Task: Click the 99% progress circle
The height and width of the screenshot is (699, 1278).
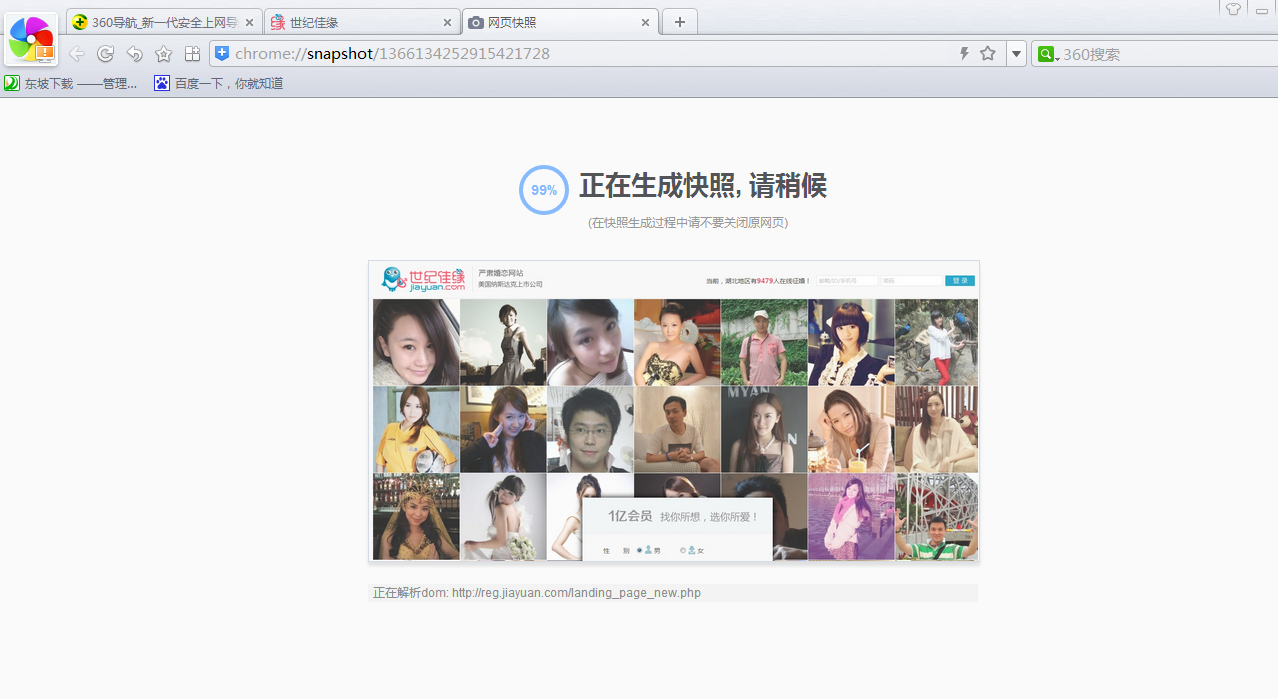Action: (x=544, y=190)
